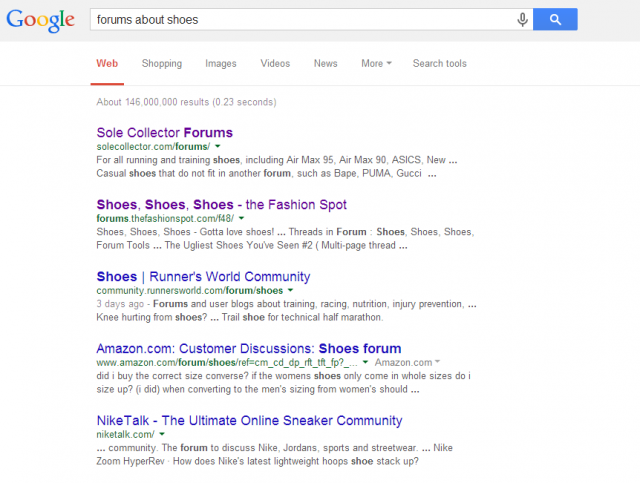This screenshot has height=483, width=640.
Task: Open Shoes | Runner's World Community result
Action: (x=203, y=276)
